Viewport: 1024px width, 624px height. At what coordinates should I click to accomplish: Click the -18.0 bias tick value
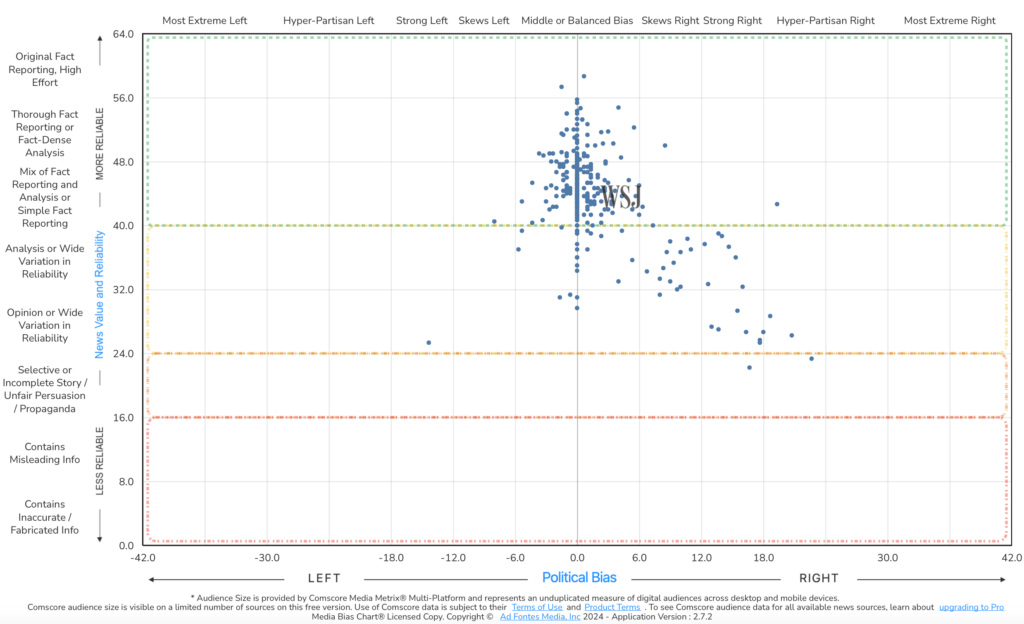coord(391,558)
